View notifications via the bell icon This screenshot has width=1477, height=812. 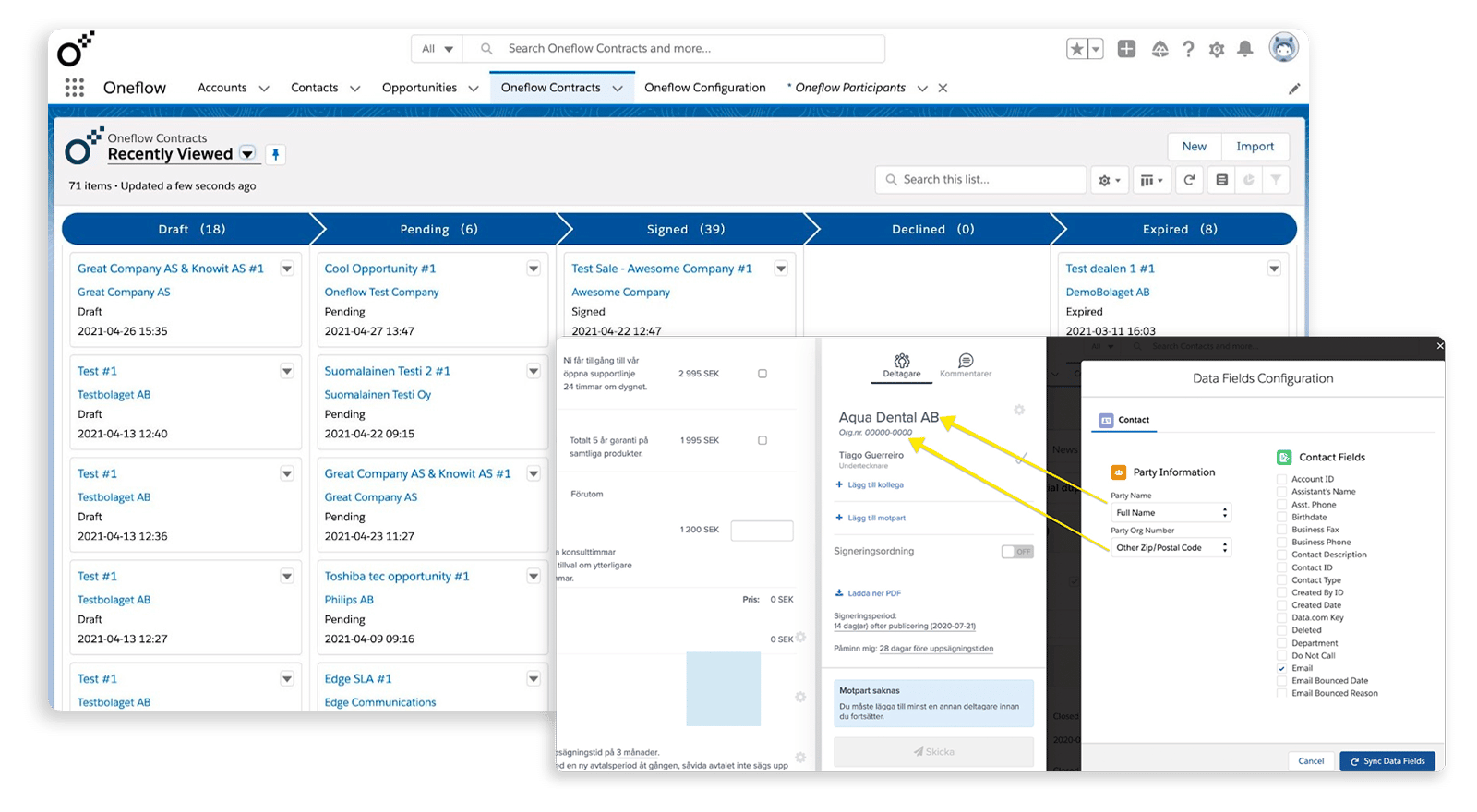coord(1245,49)
